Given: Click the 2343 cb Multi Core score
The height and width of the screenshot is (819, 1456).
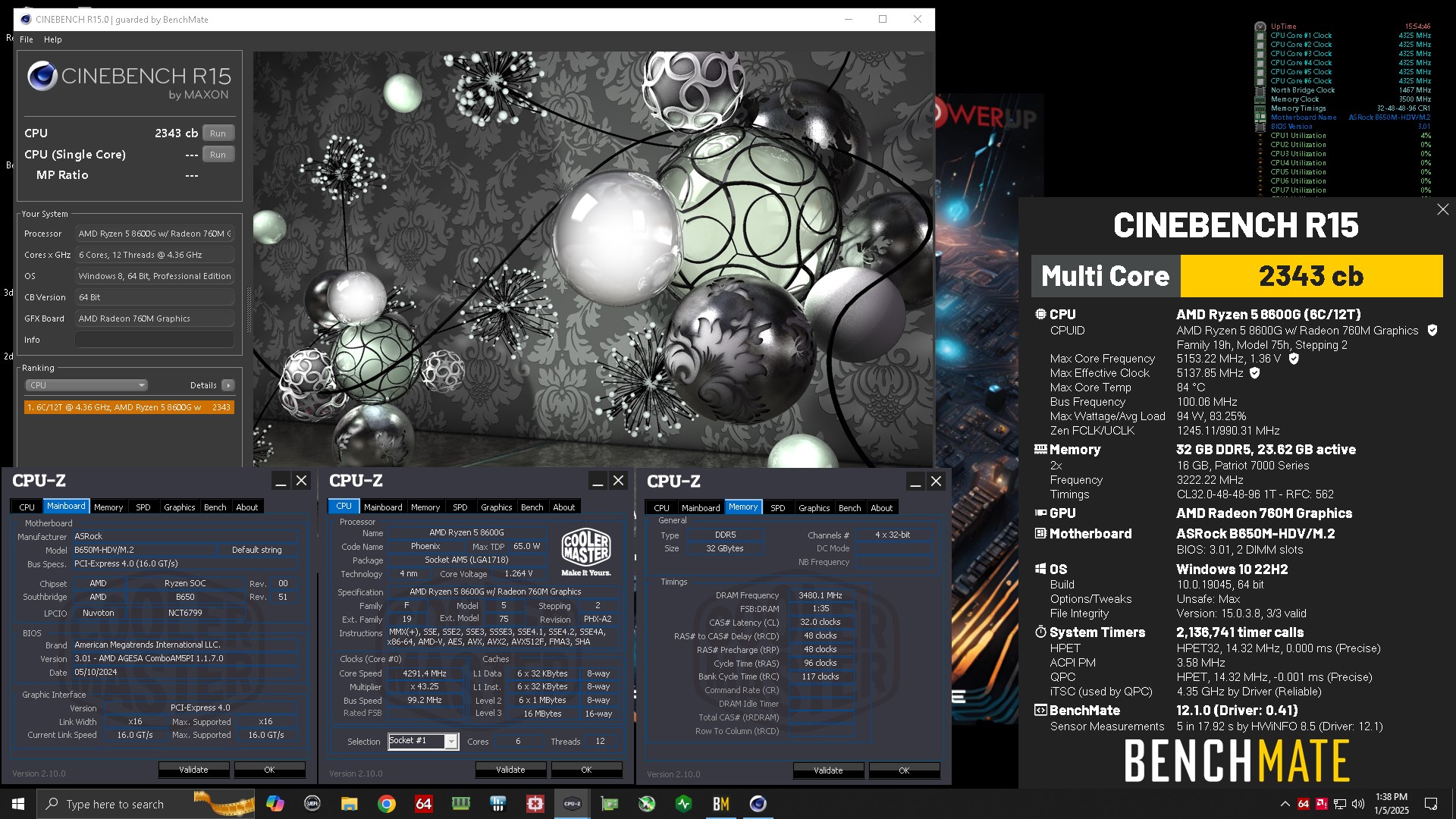Looking at the screenshot, I should coord(1311,276).
